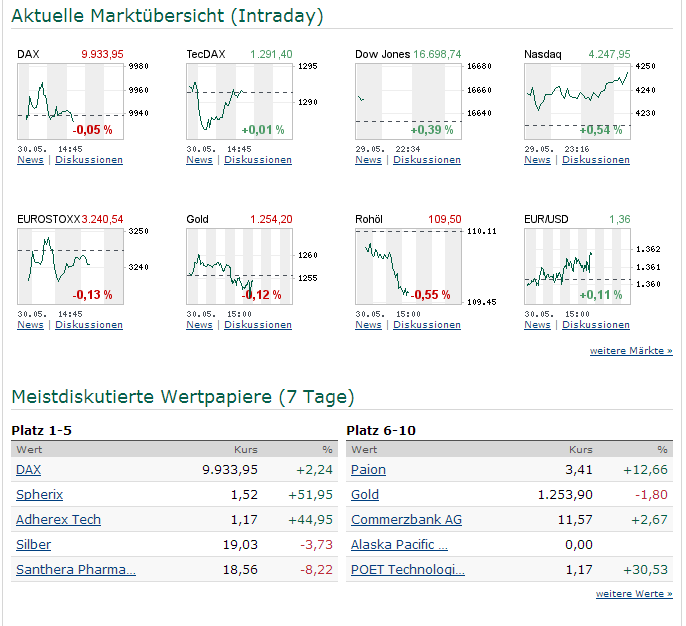Follow the 'weitere Werte »' link
The height and width of the screenshot is (626, 686).
tap(634, 594)
